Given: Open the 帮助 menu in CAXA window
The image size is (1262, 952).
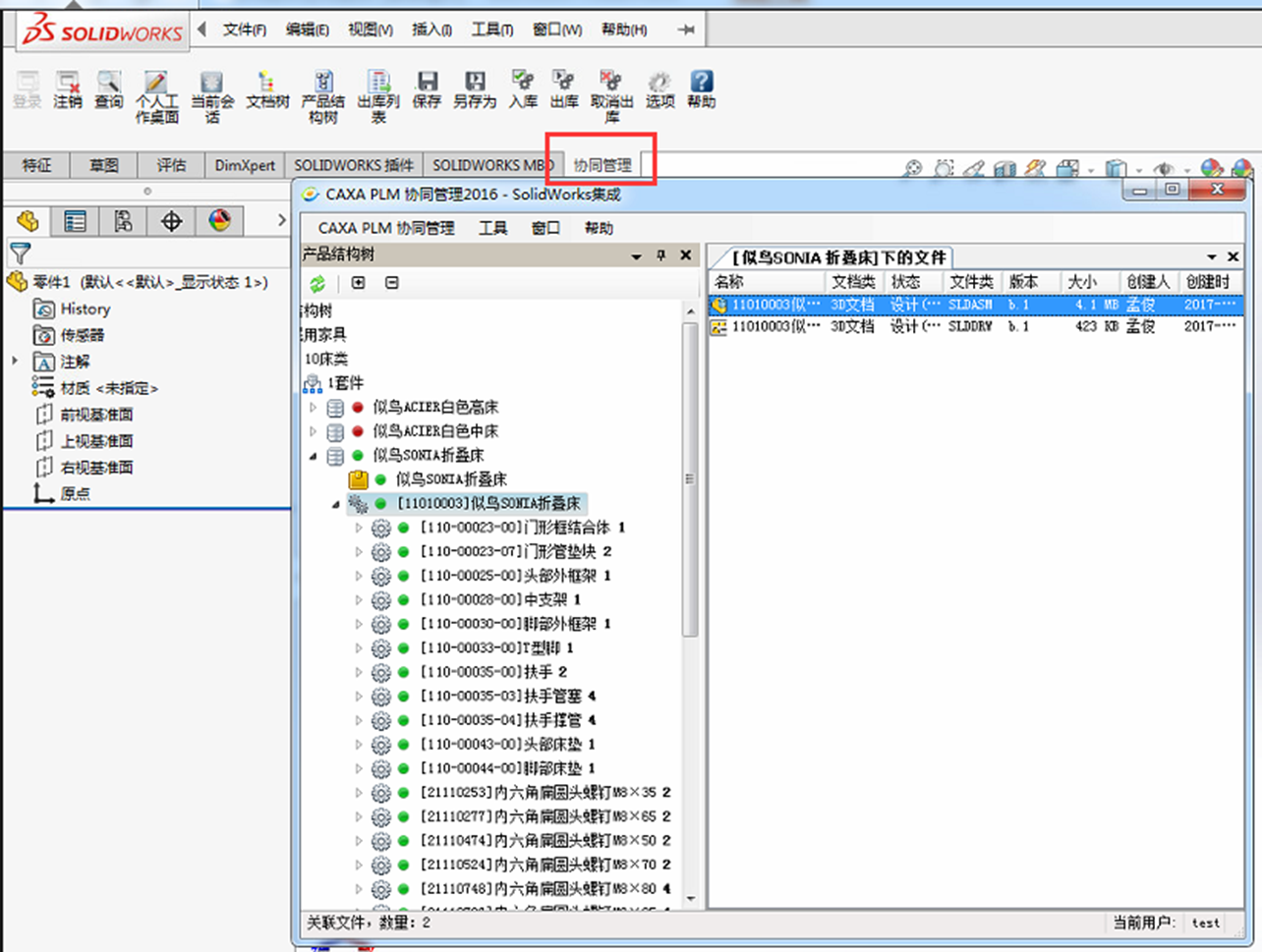Looking at the screenshot, I should click(x=599, y=228).
